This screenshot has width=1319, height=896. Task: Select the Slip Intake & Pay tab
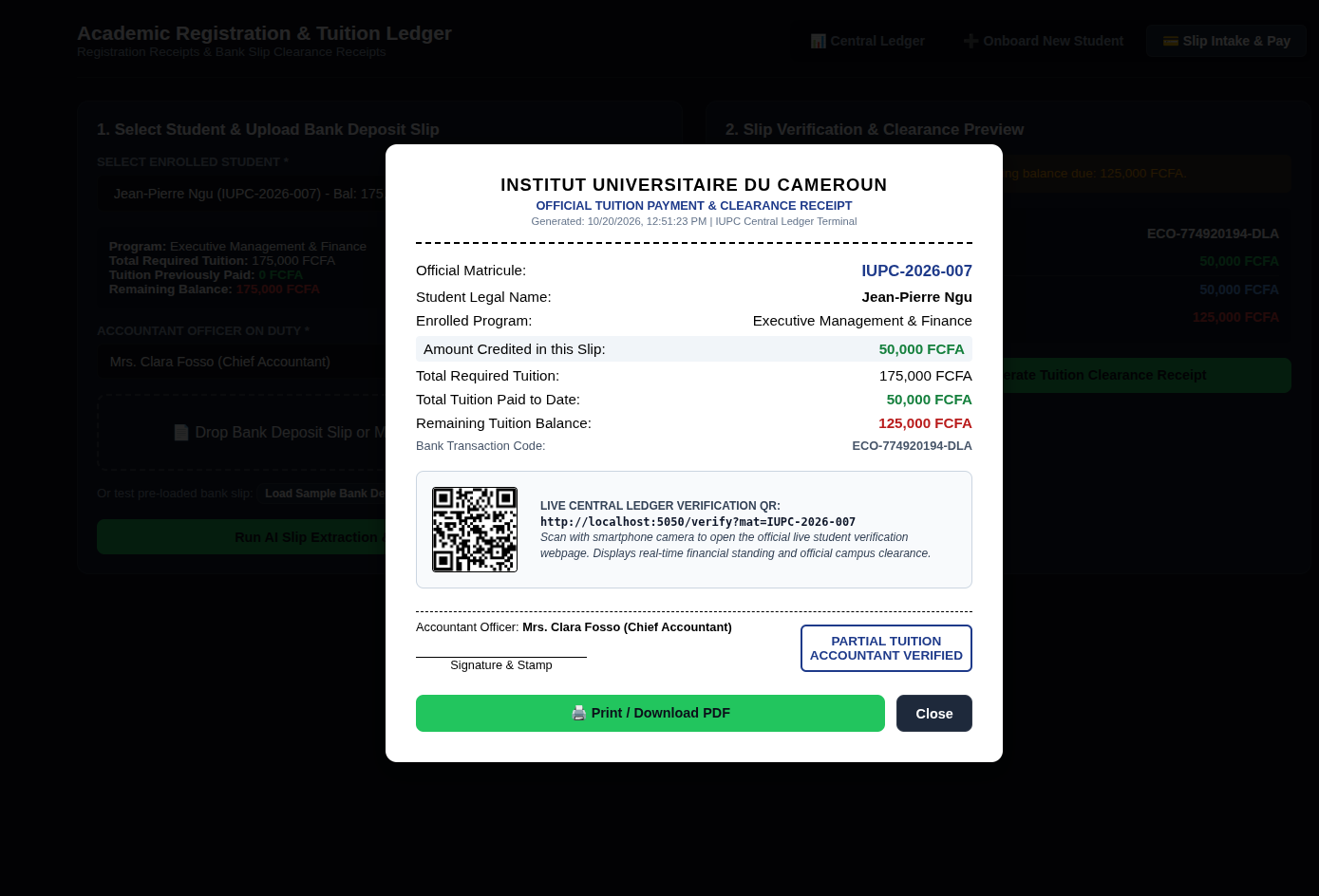click(x=1226, y=41)
